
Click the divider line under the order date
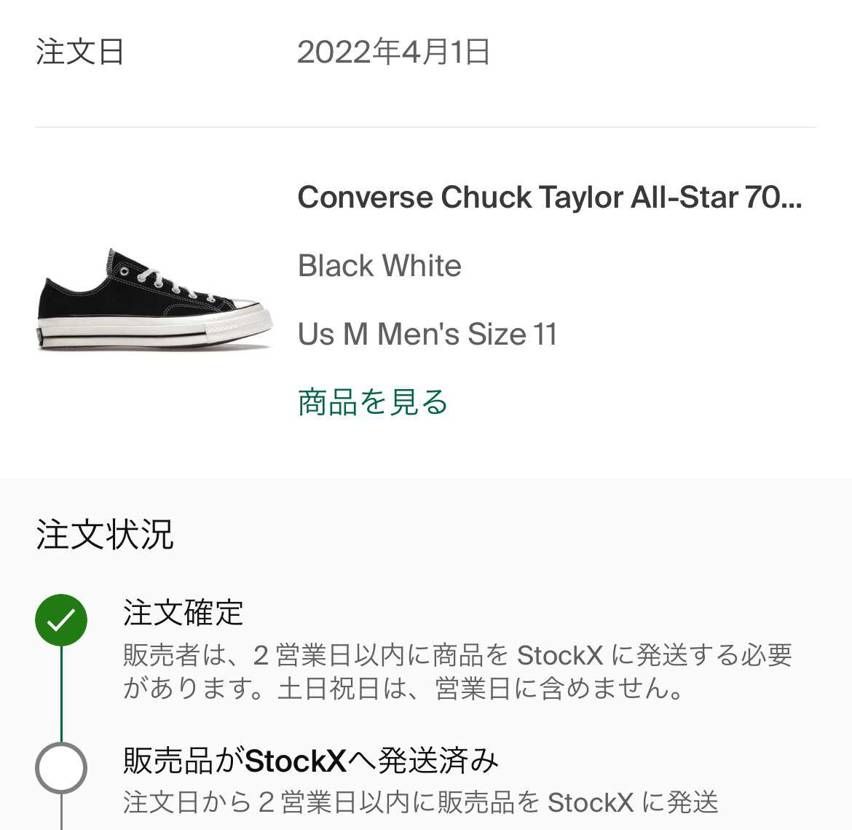425,127
